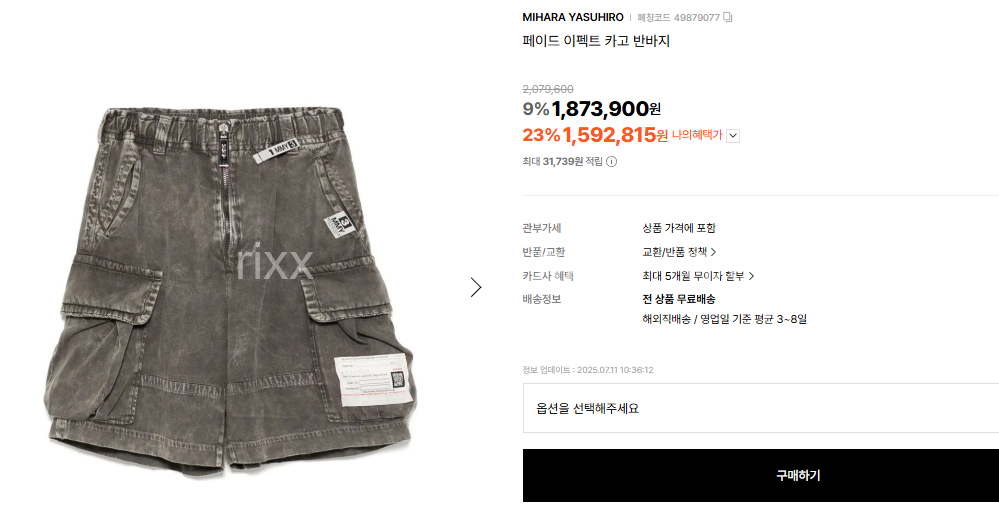This screenshot has height=511, width=999.
Task: Select the 나의혜택가 label text
Action: point(697,136)
